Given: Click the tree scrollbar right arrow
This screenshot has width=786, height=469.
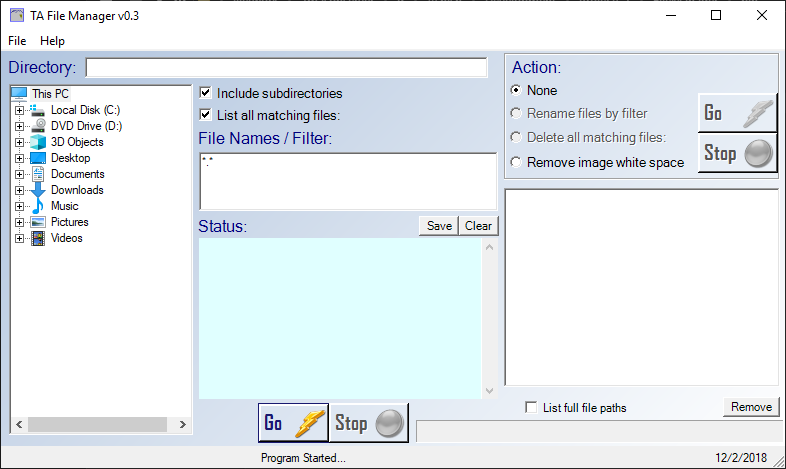Looking at the screenshot, I should 182,424.
